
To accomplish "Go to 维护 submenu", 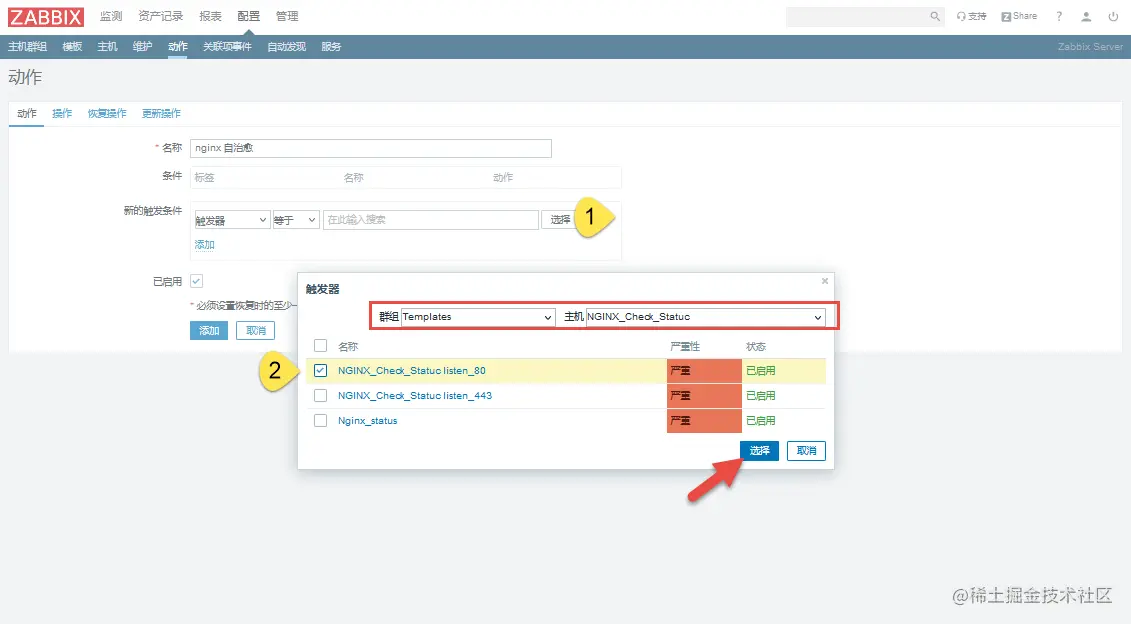I will click(x=143, y=46).
